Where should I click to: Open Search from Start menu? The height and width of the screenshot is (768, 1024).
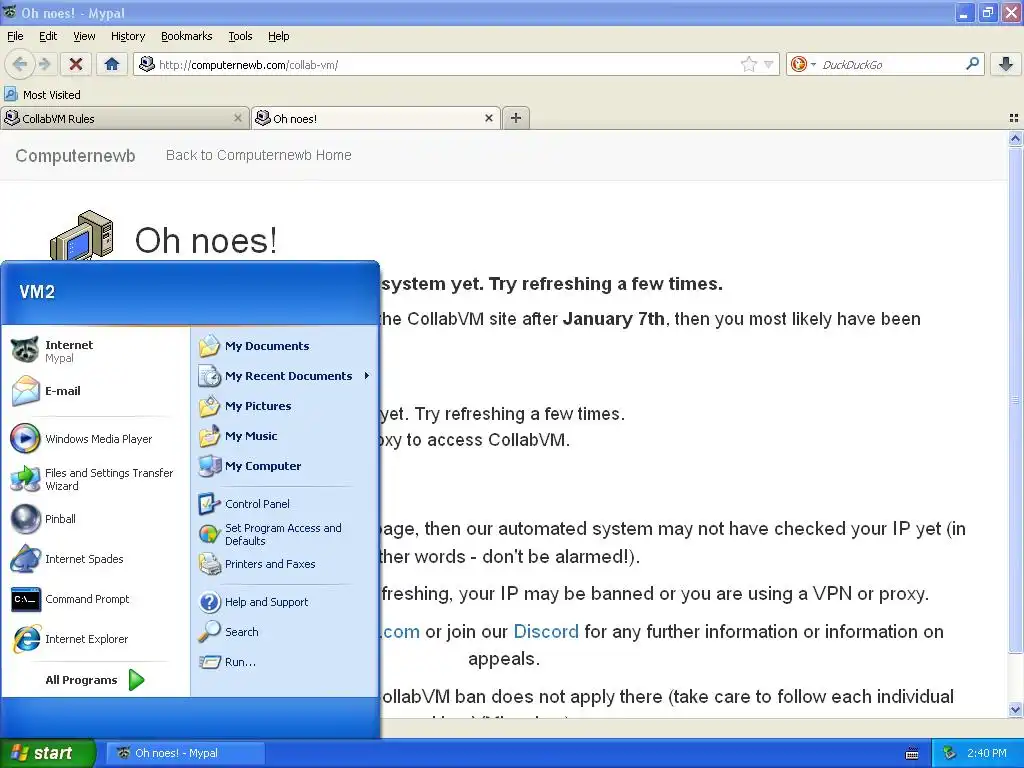284,632
